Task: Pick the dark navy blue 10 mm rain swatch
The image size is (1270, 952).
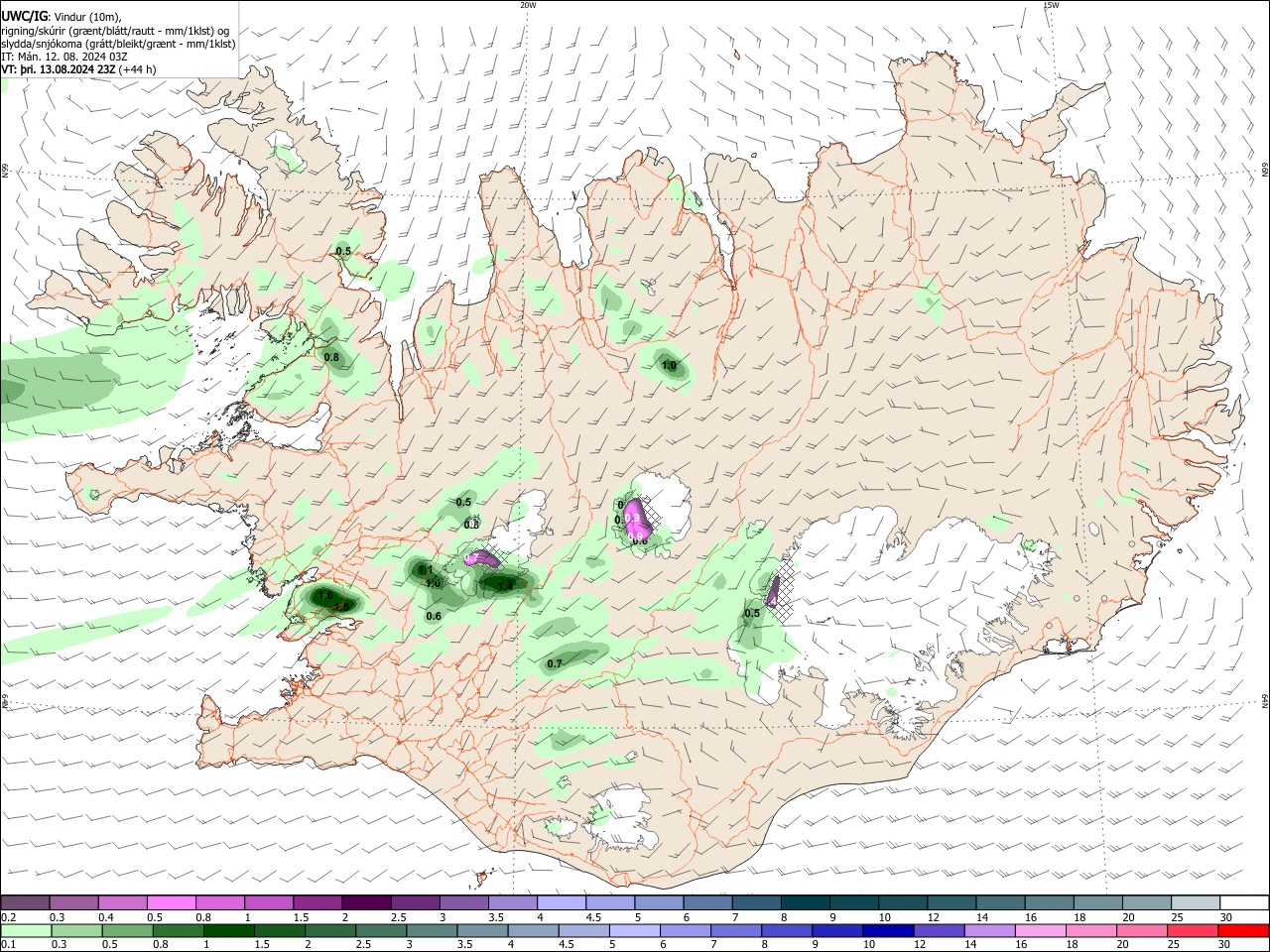Action: (886, 930)
